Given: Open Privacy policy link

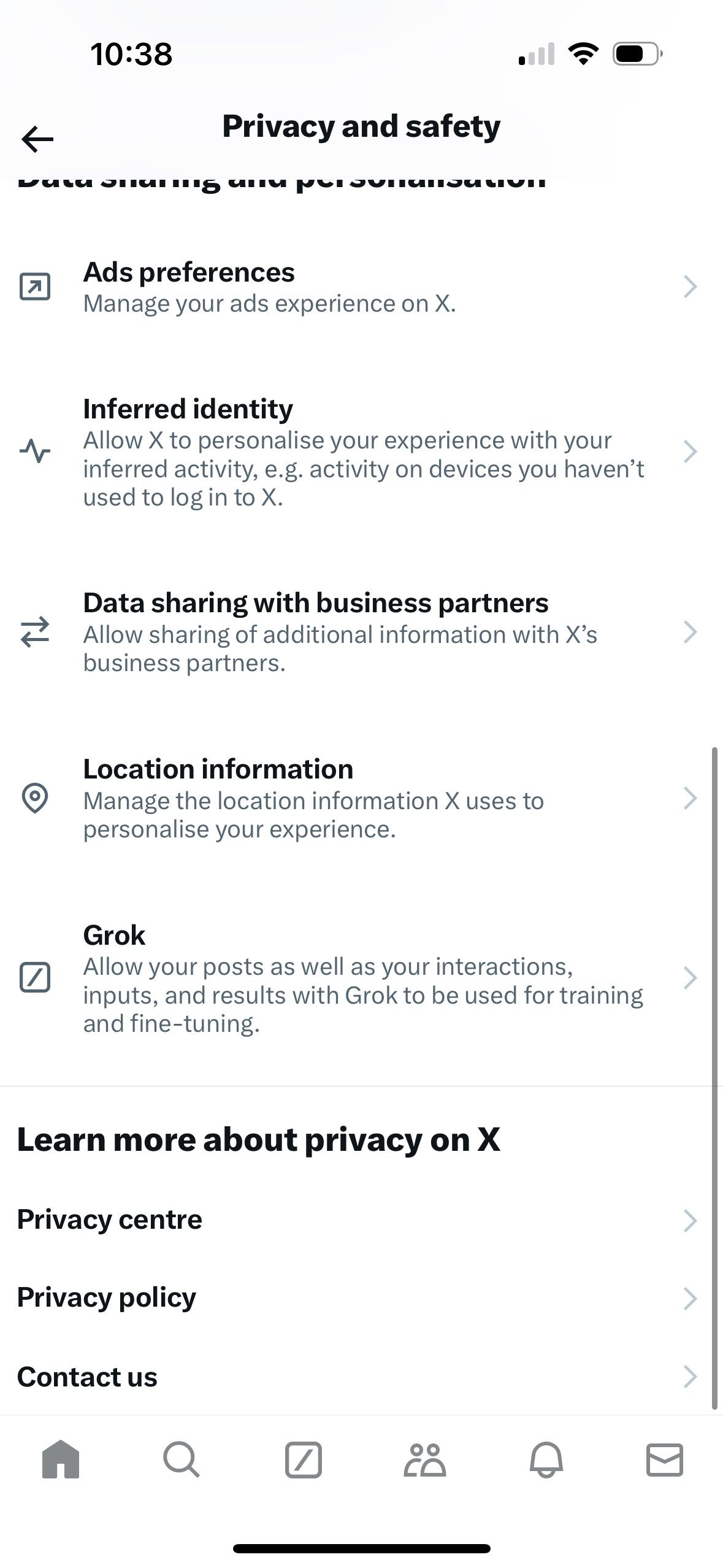Looking at the screenshot, I should coord(107,1297).
